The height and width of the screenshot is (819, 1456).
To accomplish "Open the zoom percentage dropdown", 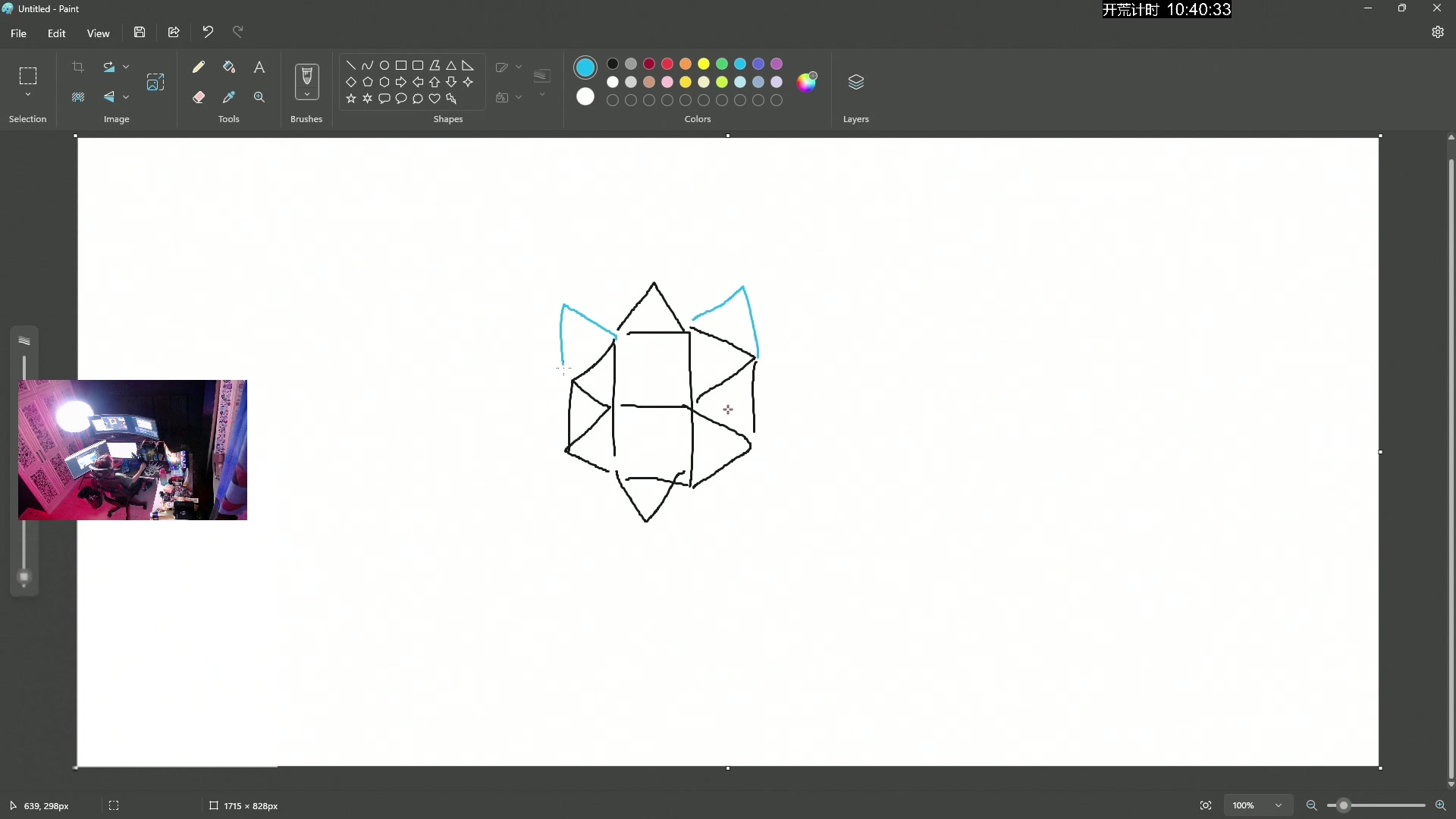I will pos(1279,805).
